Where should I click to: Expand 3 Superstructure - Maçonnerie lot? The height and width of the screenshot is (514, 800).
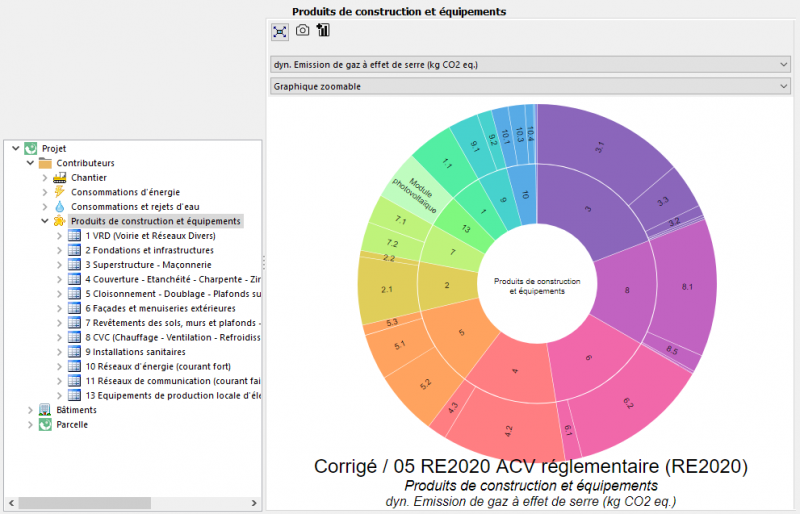coord(59,264)
